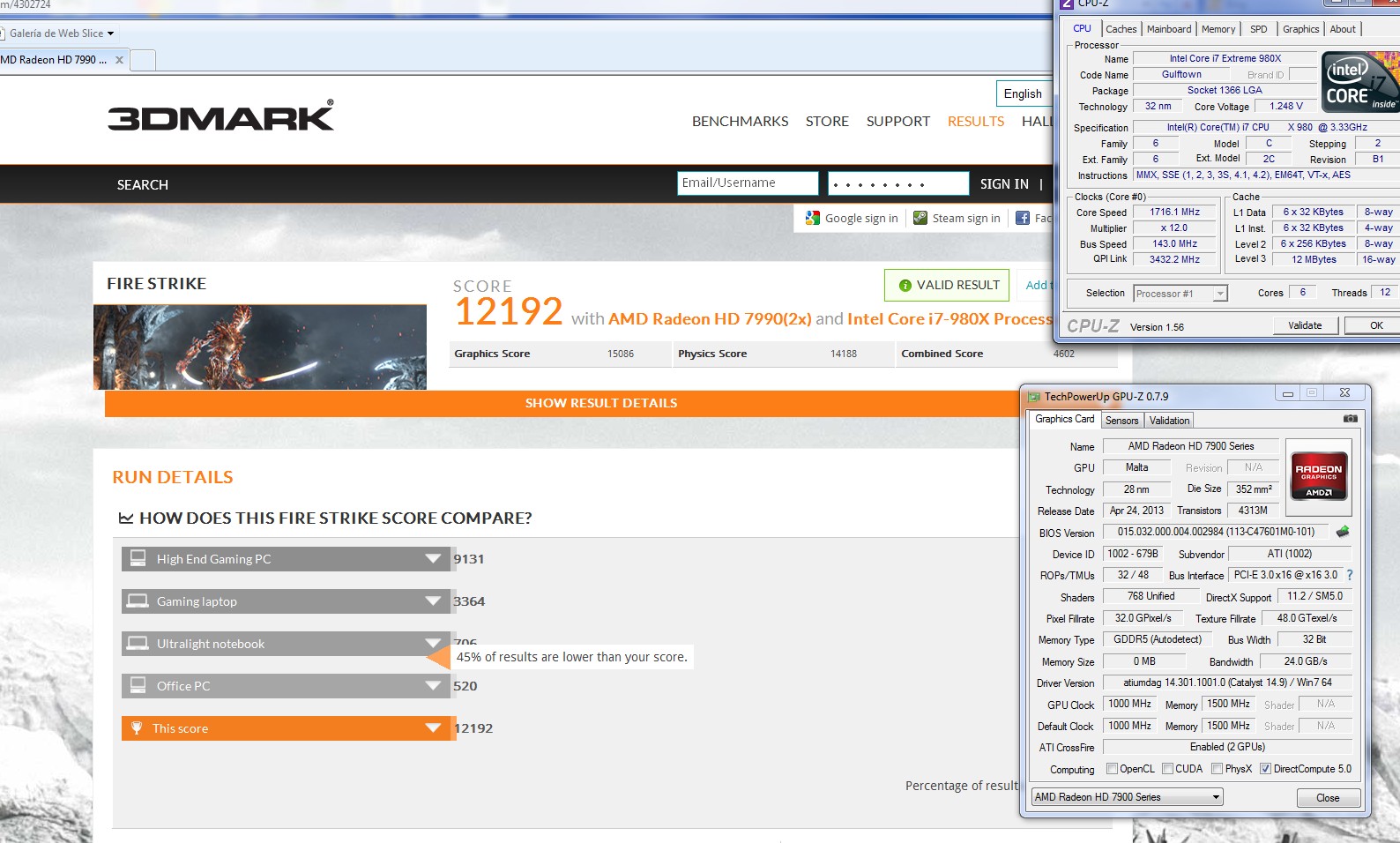Viewport: 1400px width, 843px height.
Task: Click the Radeon Graphics logo in GPU-Z
Action: click(x=1318, y=471)
